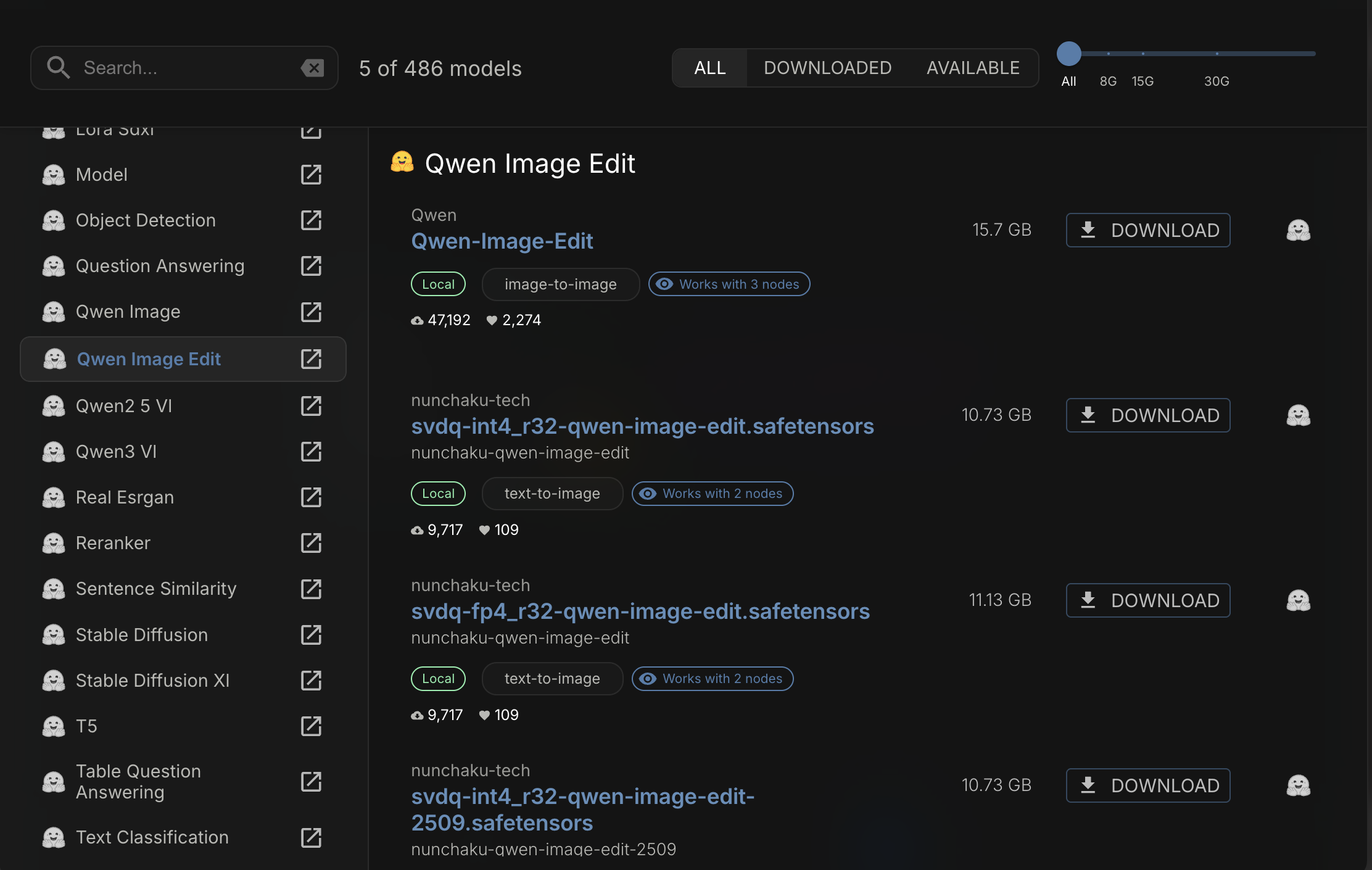Open svdq-fp4_r32-qwen-image-edit.safetensors link
Image resolution: width=1372 pixels, height=870 pixels.
coord(640,611)
